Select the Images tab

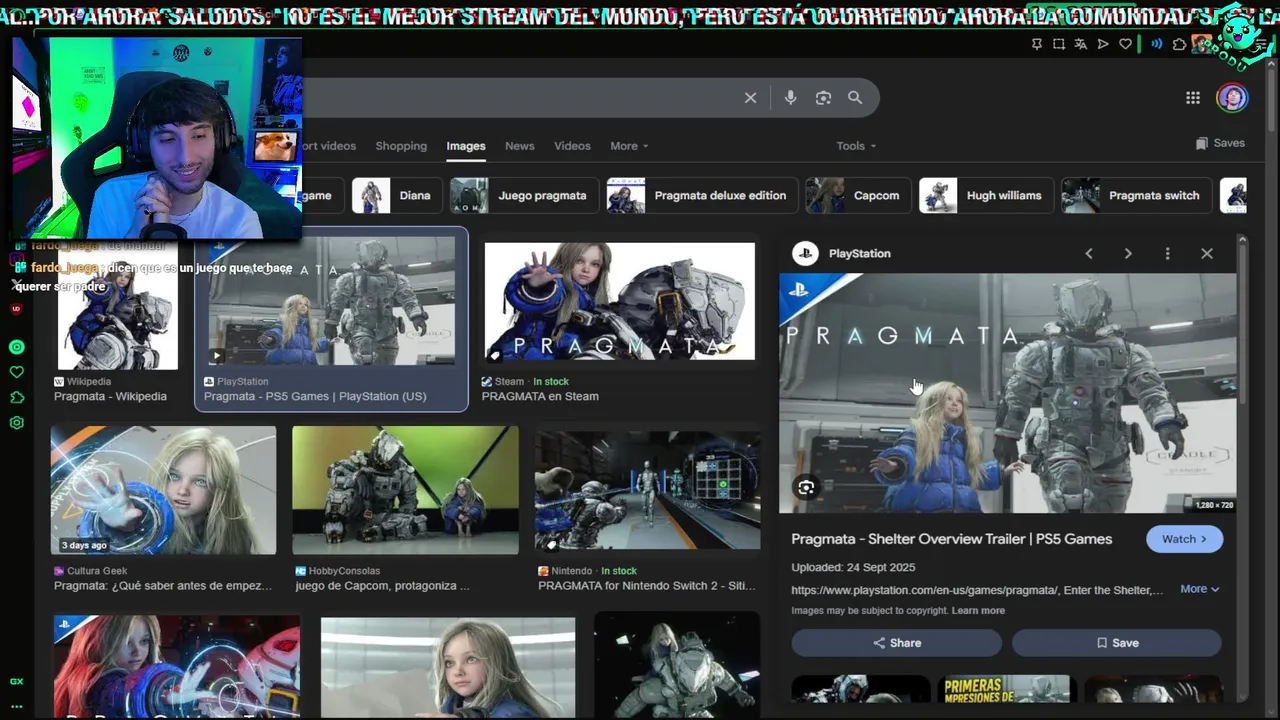[x=466, y=146]
